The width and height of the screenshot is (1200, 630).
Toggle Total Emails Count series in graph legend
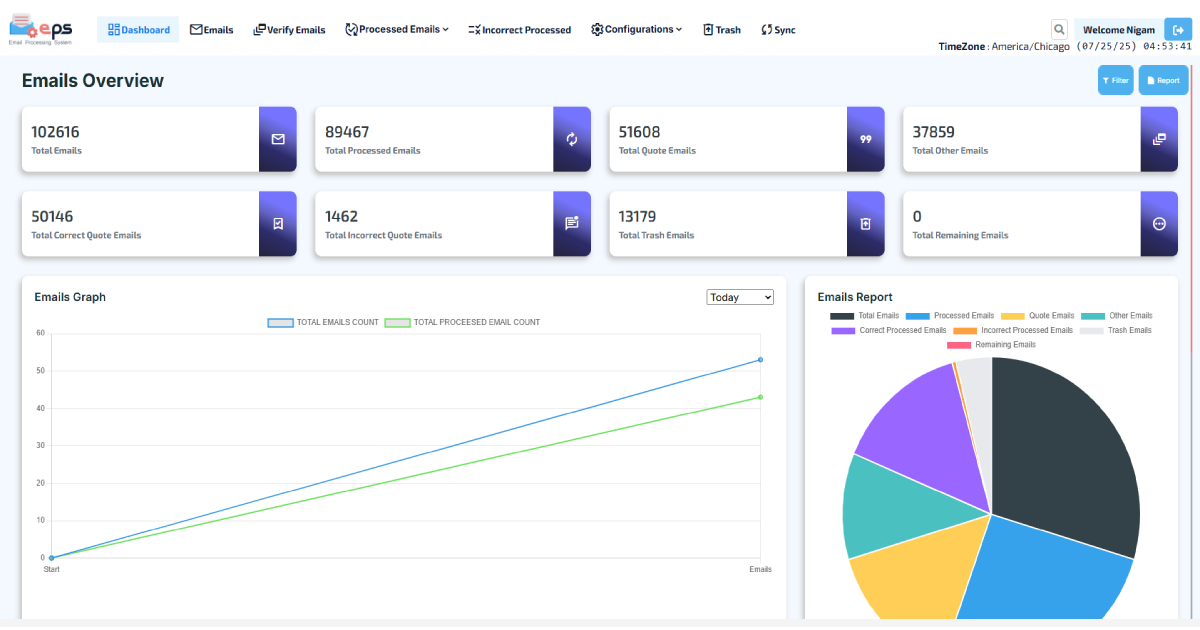323,322
